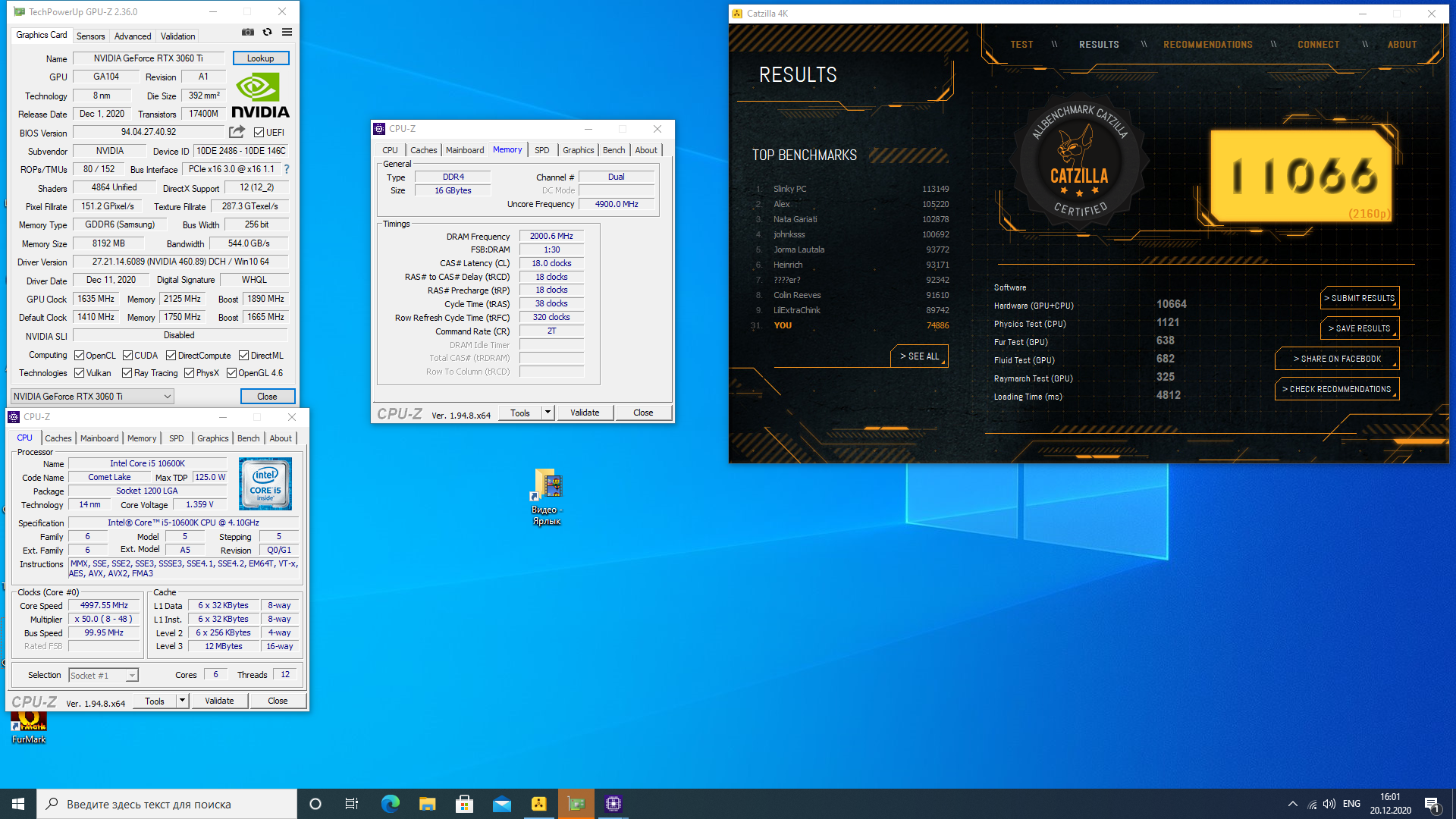Viewport: 1456px width, 819px height.
Task: Open the Validation tab in GPU-Z
Action: tap(178, 36)
